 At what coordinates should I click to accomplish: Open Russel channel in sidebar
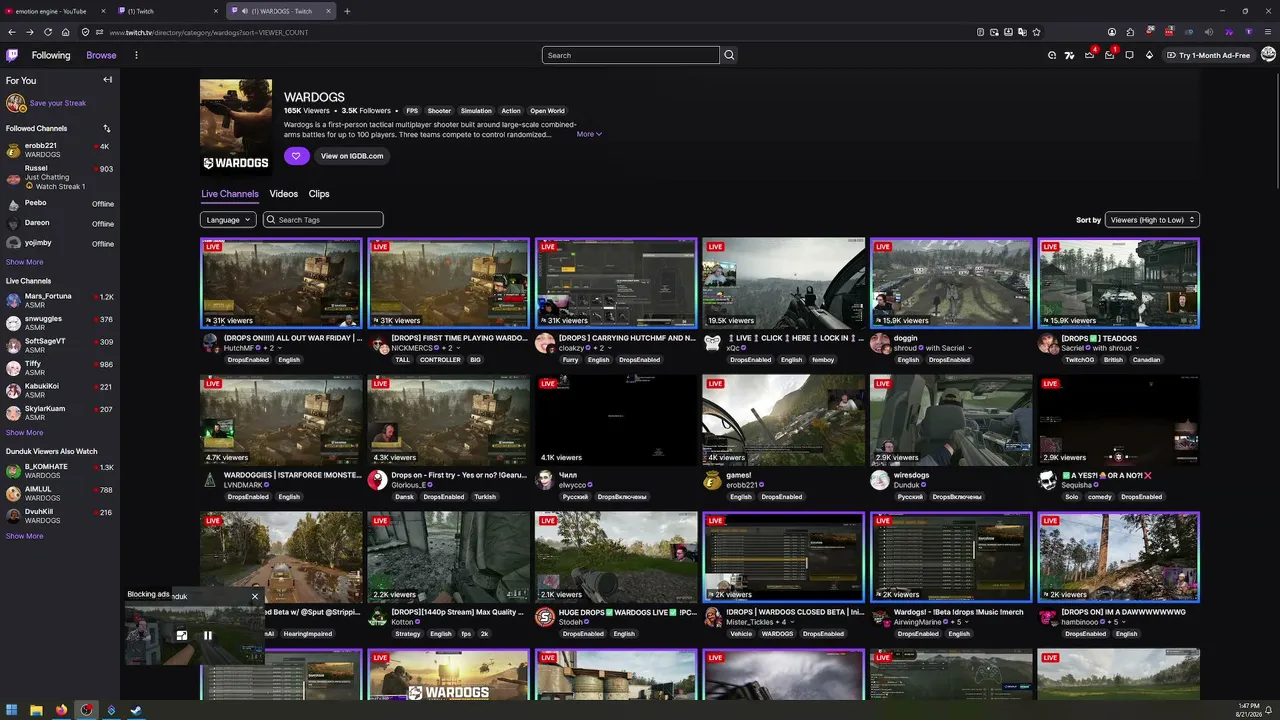coord(60,177)
